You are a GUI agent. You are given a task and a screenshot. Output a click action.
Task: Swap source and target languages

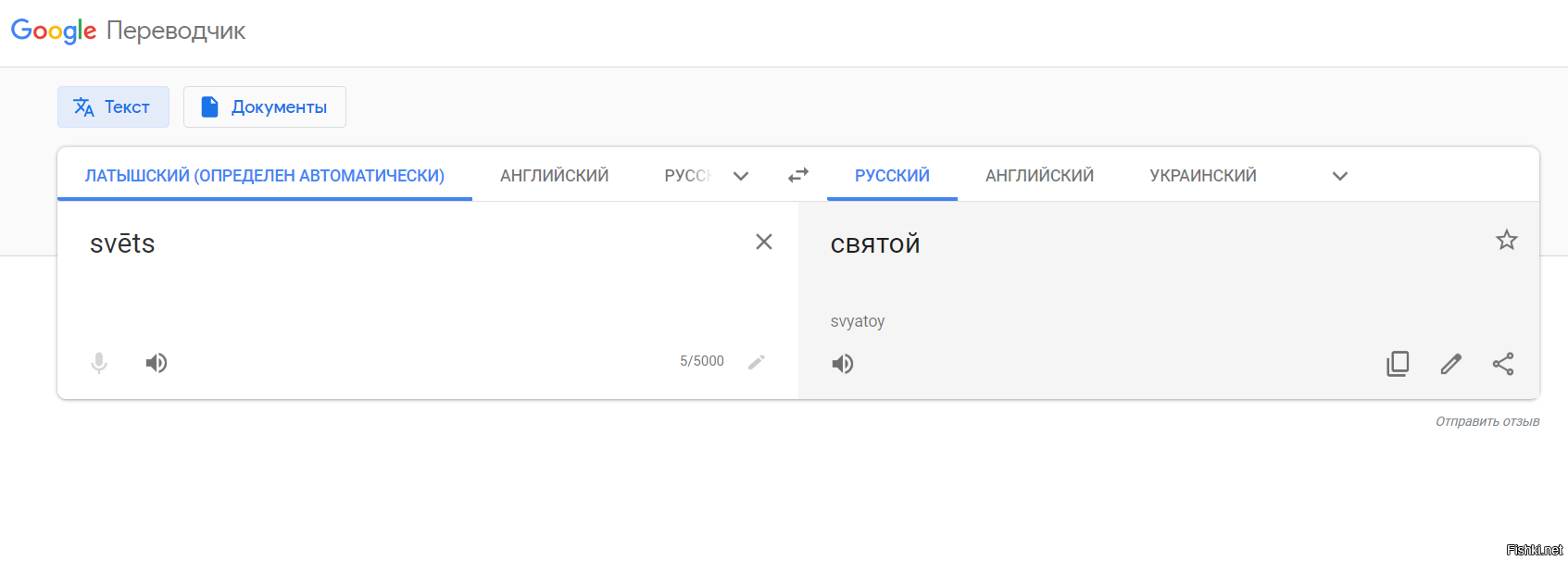coord(798,175)
